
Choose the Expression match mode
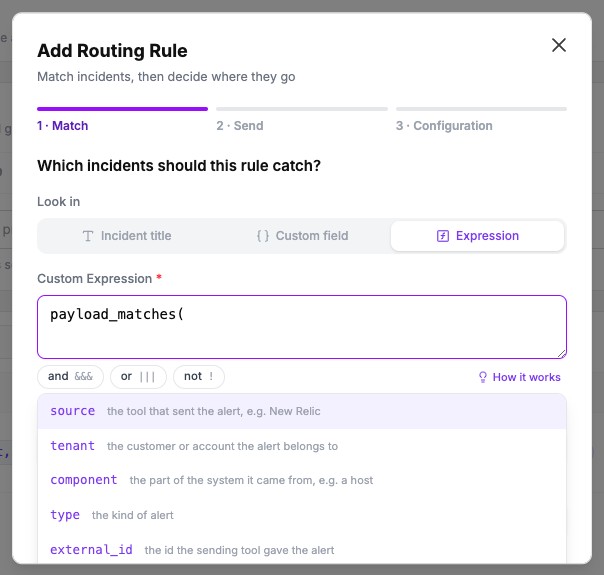[478, 236]
